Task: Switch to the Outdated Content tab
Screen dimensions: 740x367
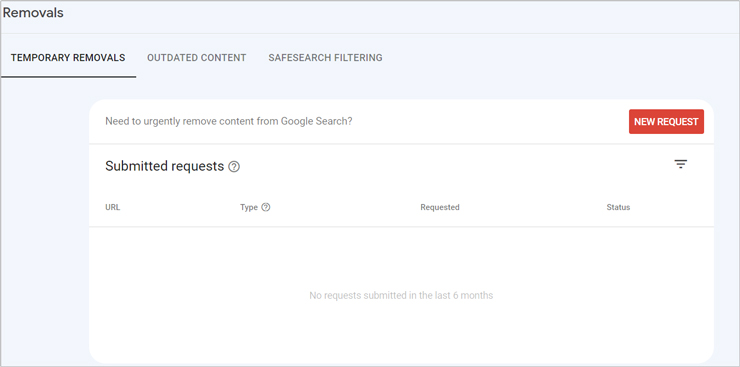Action: coord(196,58)
